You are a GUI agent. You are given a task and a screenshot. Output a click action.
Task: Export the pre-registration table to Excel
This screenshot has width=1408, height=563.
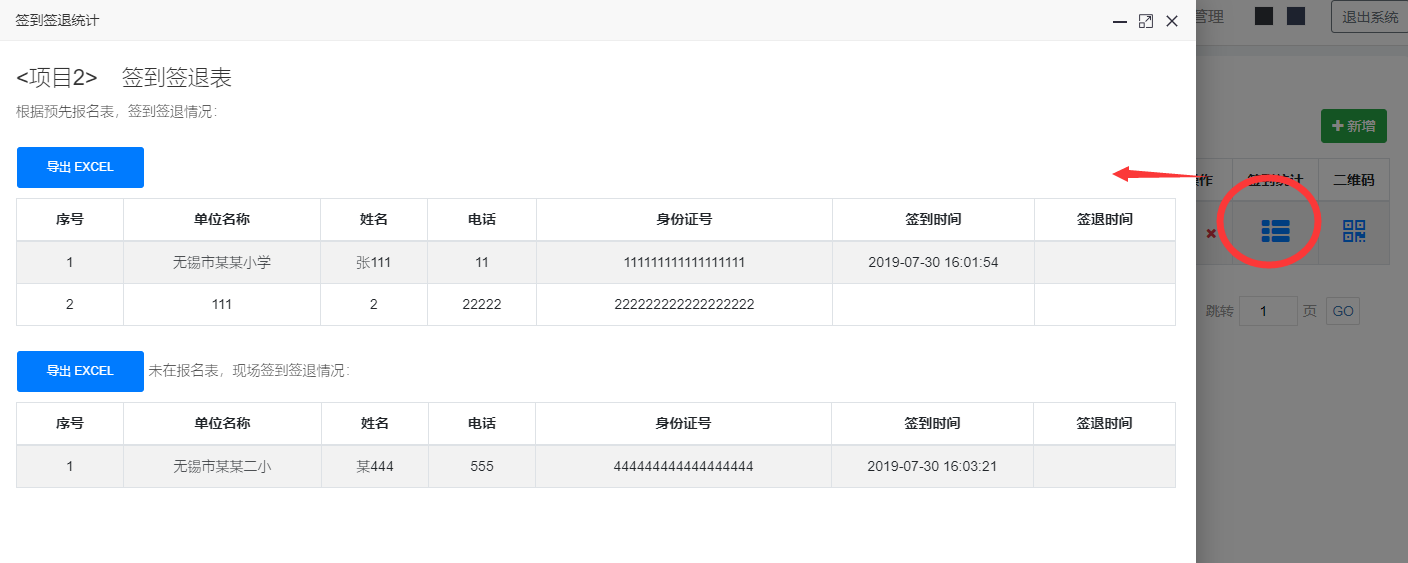point(80,167)
